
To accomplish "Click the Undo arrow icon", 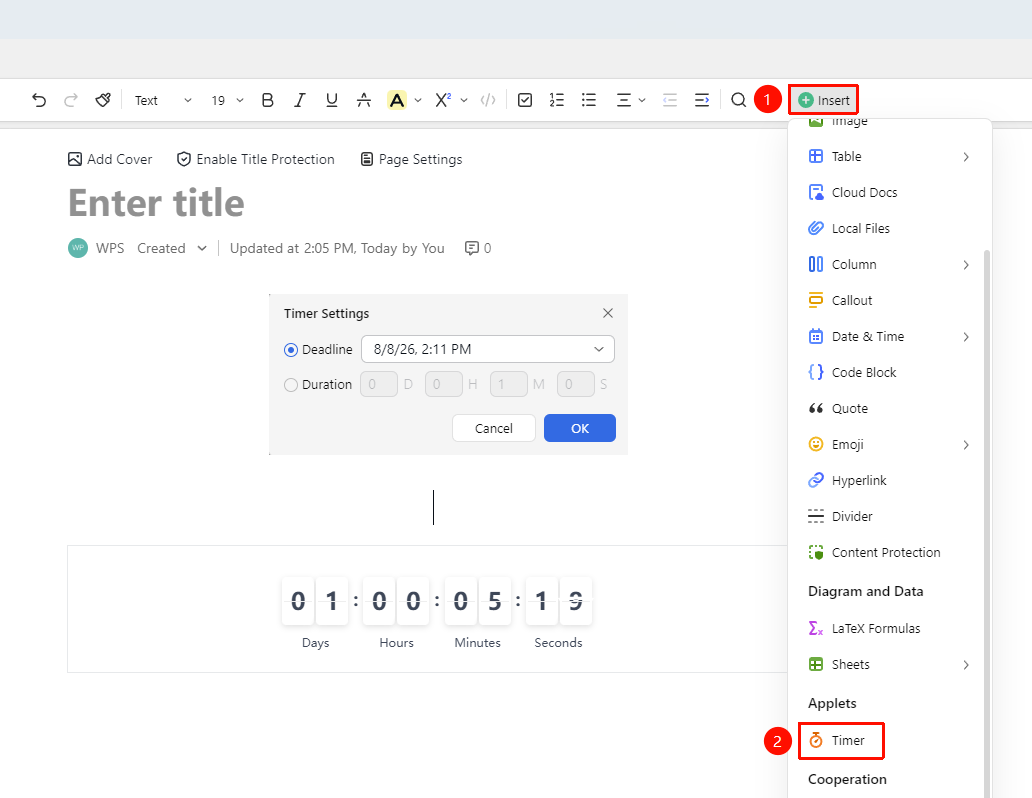I will (39, 100).
